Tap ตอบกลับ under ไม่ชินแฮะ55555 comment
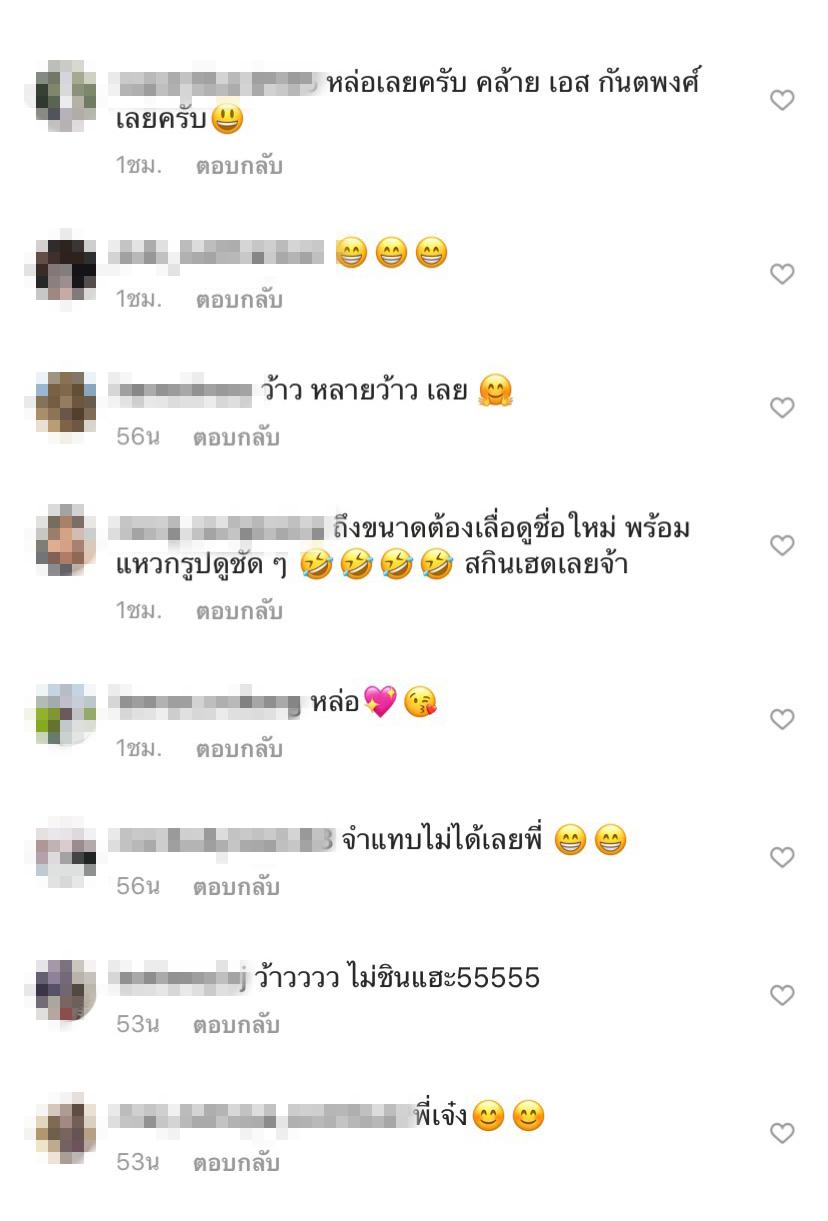 point(236,1025)
